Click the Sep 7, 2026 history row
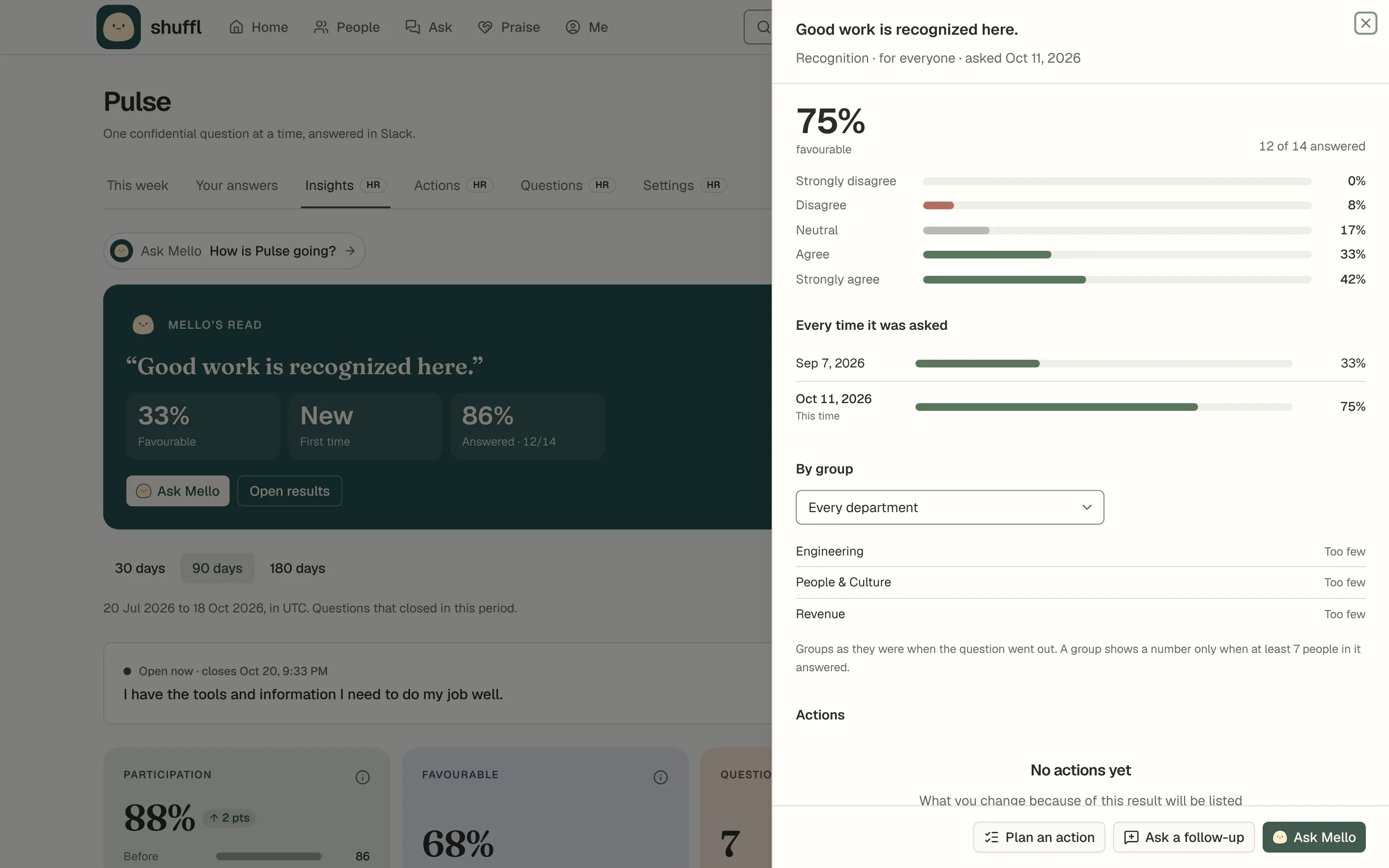The width and height of the screenshot is (1389, 868). [1080, 364]
